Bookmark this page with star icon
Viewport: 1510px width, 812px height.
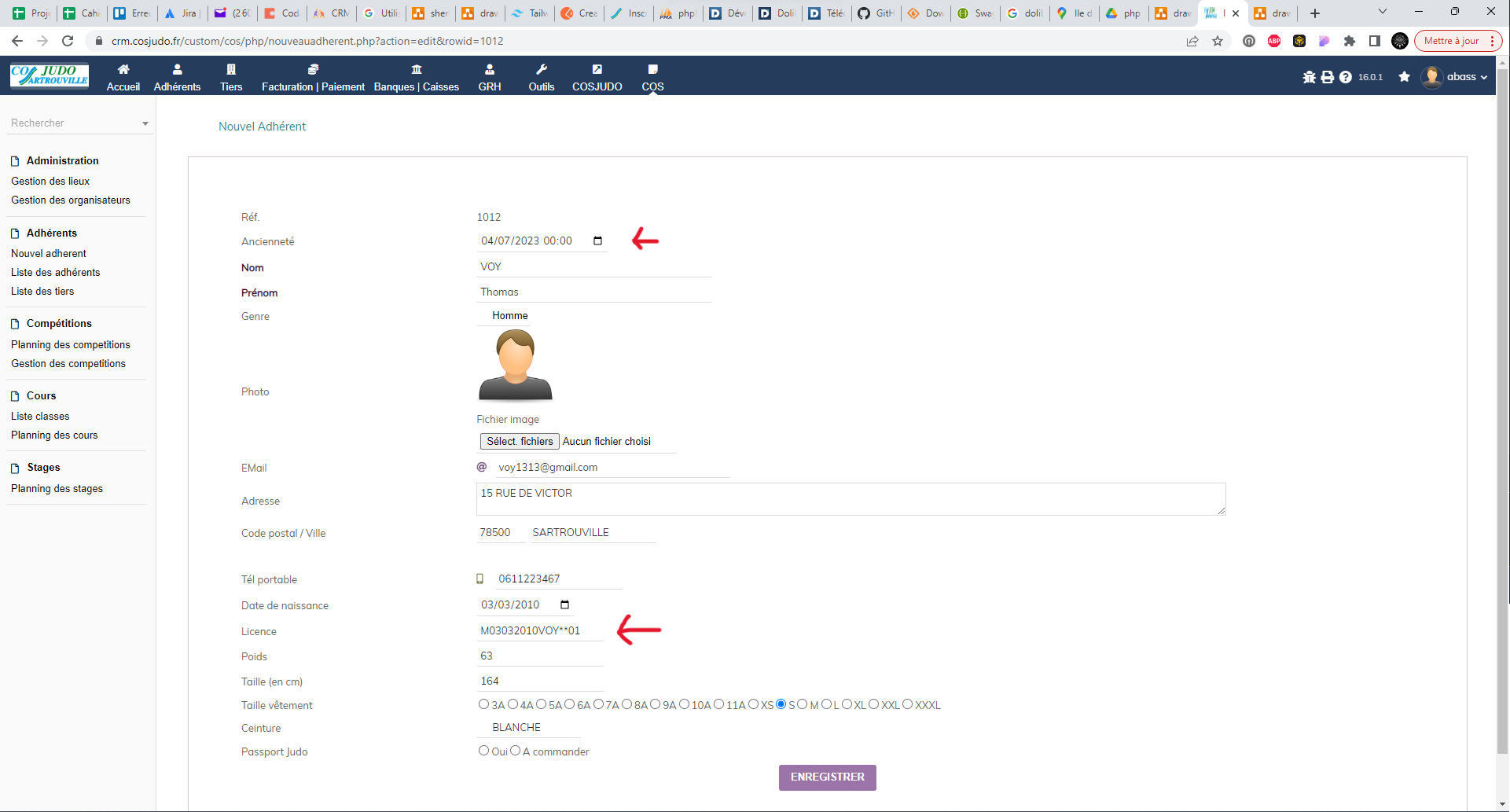1218,41
